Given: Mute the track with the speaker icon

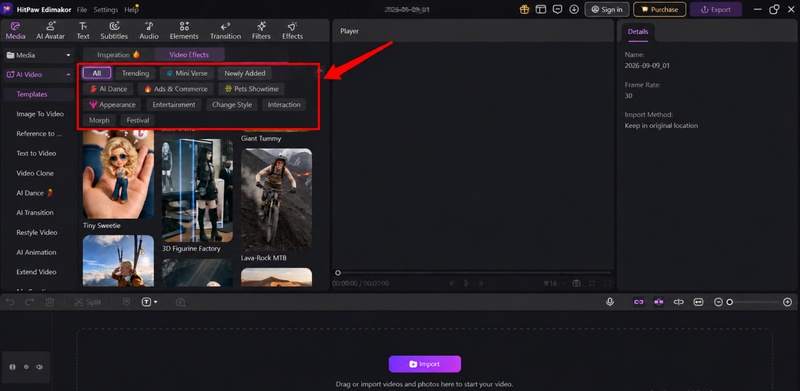Looking at the screenshot, I should point(39,367).
